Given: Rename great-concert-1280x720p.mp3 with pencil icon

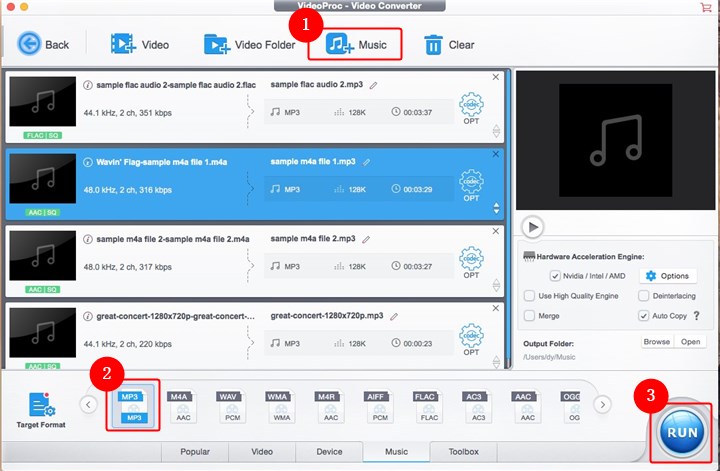Looking at the screenshot, I should tap(394, 316).
